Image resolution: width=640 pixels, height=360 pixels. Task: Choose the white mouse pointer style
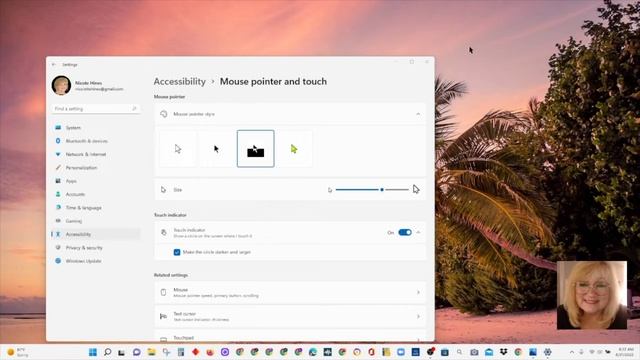pos(178,149)
